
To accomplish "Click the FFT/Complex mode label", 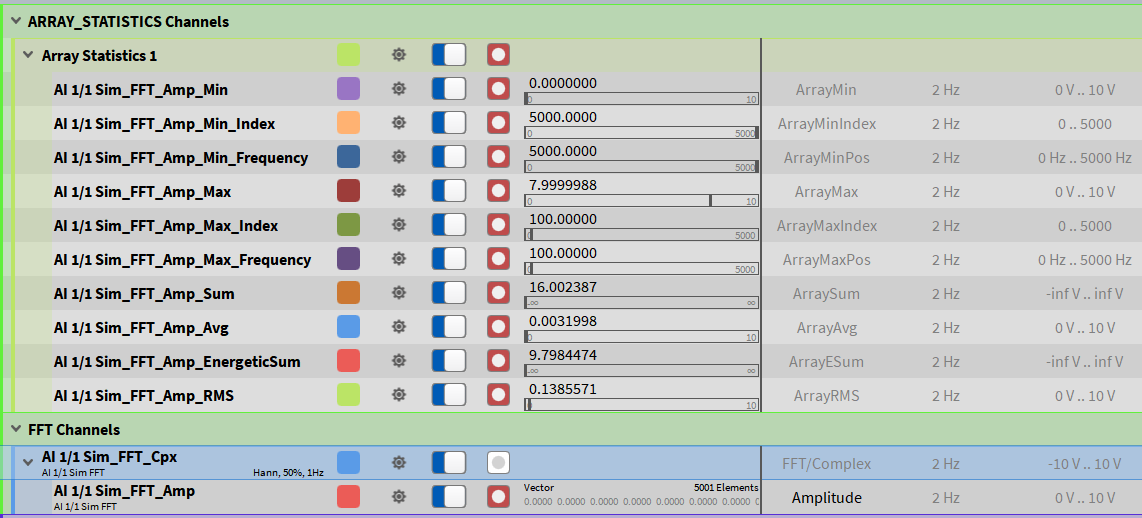I will (x=826, y=463).
